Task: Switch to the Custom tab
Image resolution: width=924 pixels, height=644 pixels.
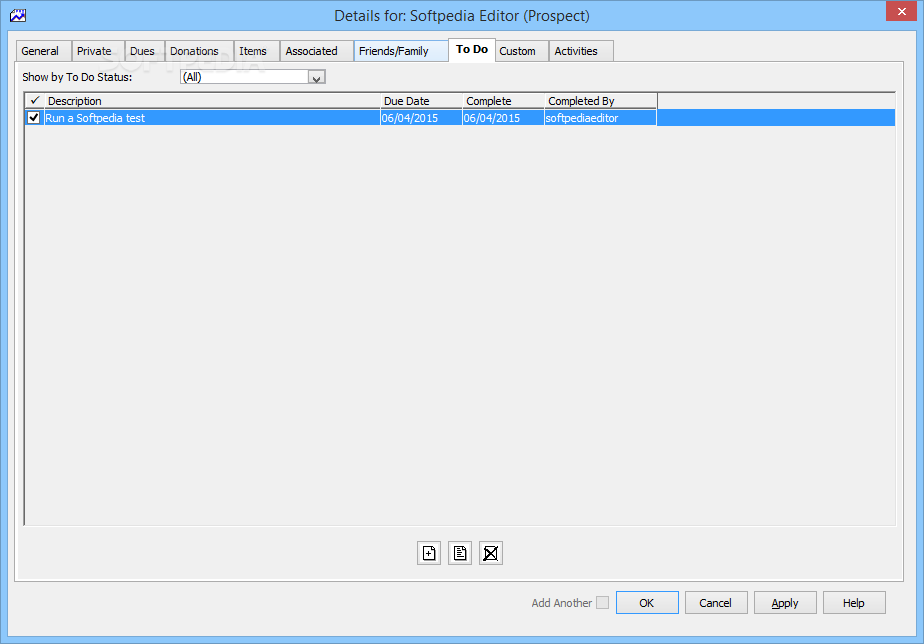Action: tap(522, 51)
